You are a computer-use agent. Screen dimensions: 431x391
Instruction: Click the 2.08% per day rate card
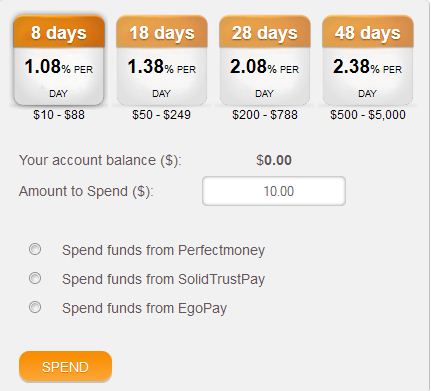pyautogui.click(x=265, y=76)
